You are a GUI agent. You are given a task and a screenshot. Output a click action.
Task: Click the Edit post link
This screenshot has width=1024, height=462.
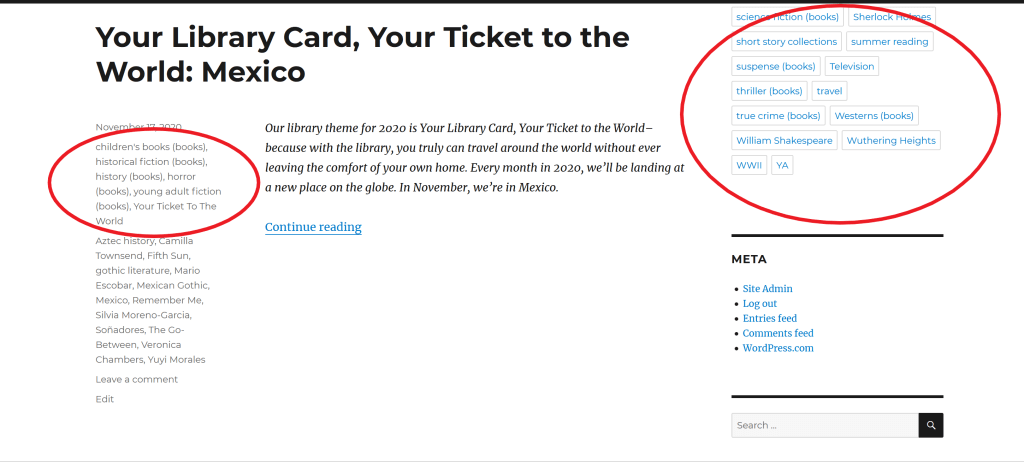click(104, 399)
